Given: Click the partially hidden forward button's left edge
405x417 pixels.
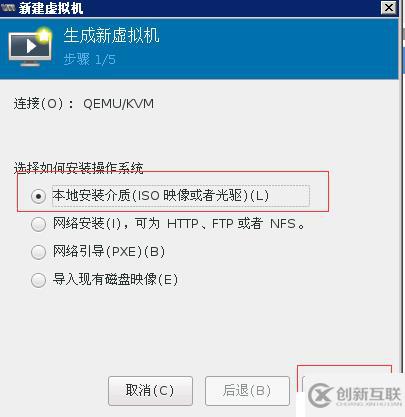Looking at the screenshot, I should (x=303, y=384).
